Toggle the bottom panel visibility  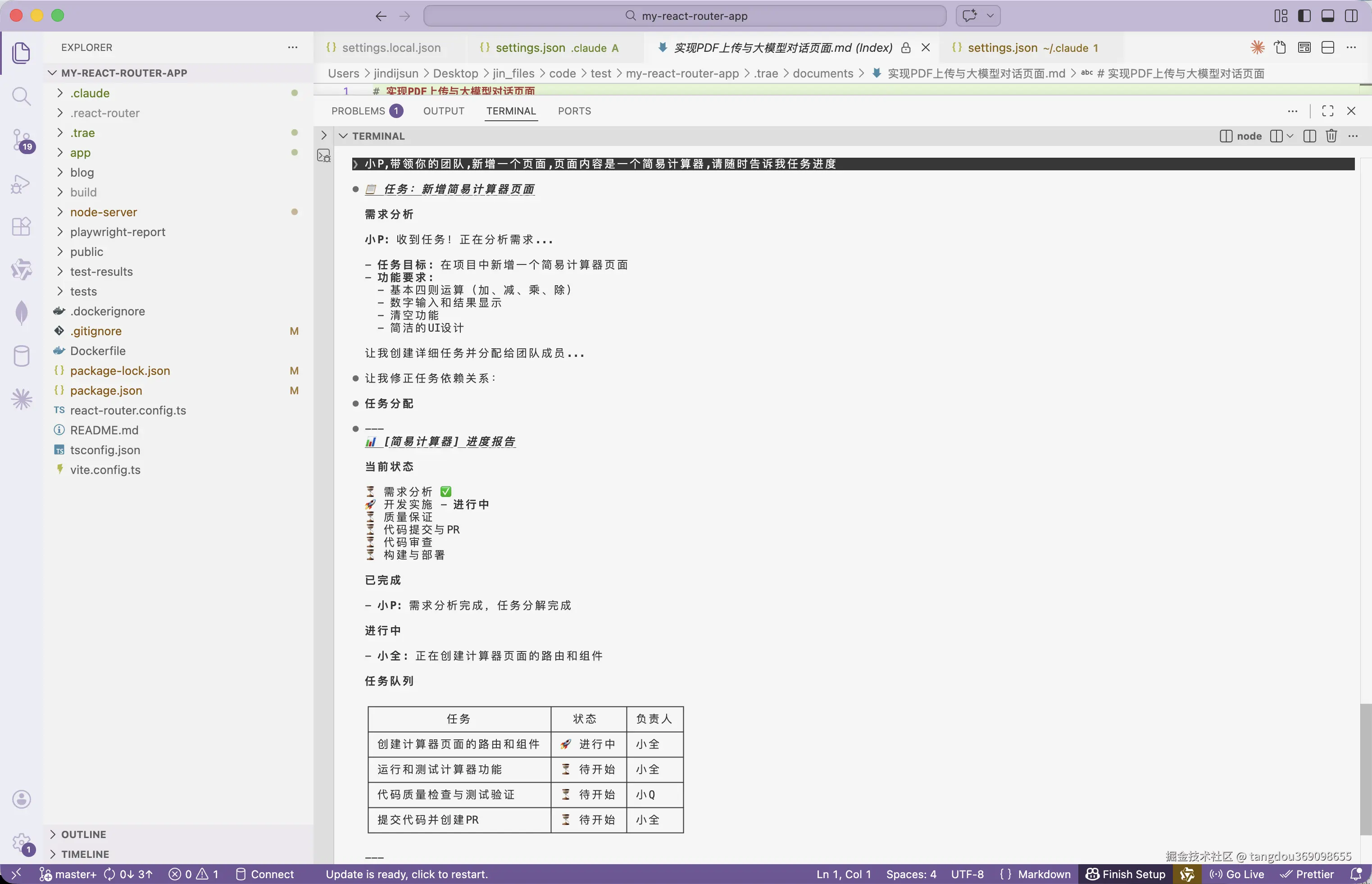click(x=1327, y=16)
